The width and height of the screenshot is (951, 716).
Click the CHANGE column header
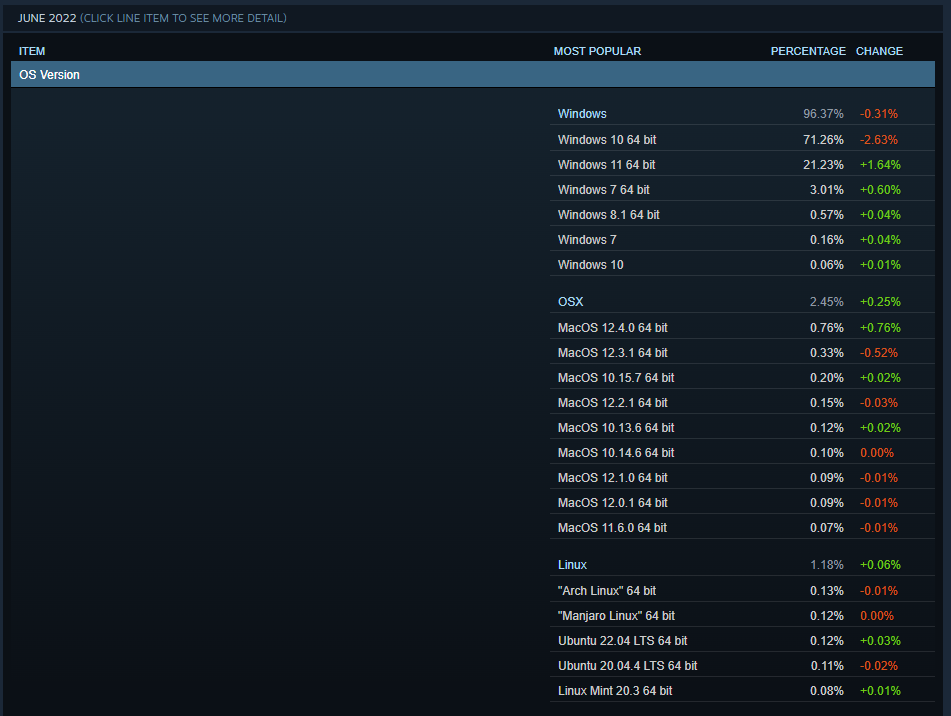click(x=879, y=51)
